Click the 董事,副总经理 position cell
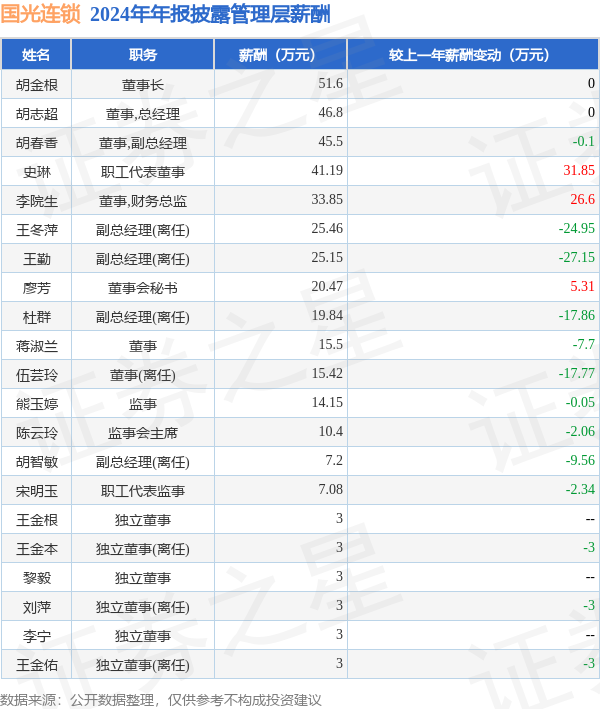 pyautogui.click(x=143, y=142)
